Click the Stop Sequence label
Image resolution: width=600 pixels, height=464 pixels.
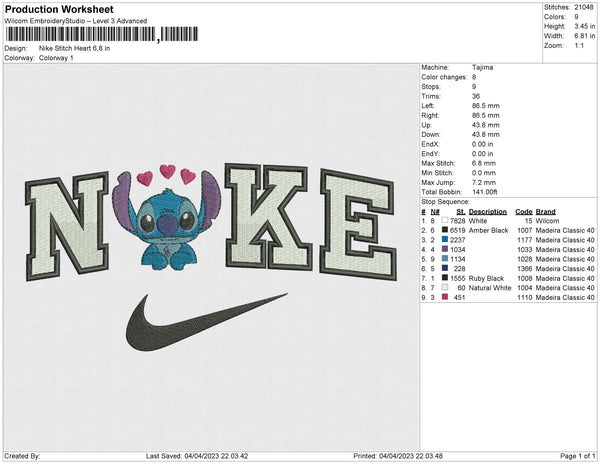(x=445, y=202)
